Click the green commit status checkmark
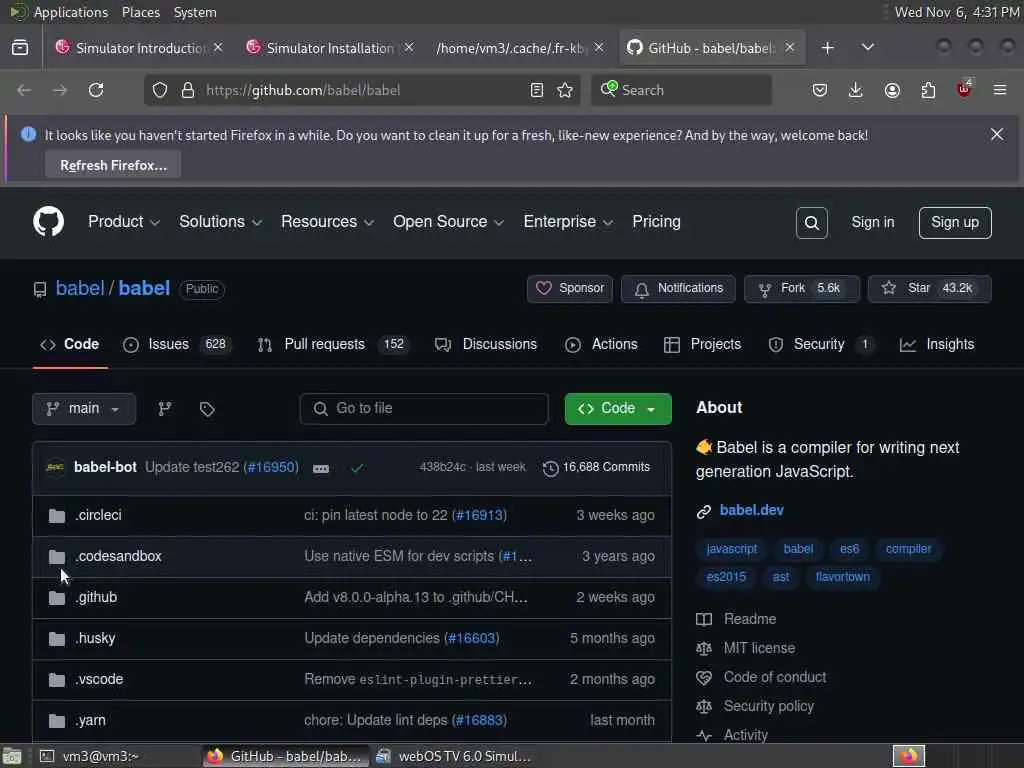The width and height of the screenshot is (1024, 768). [357, 468]
